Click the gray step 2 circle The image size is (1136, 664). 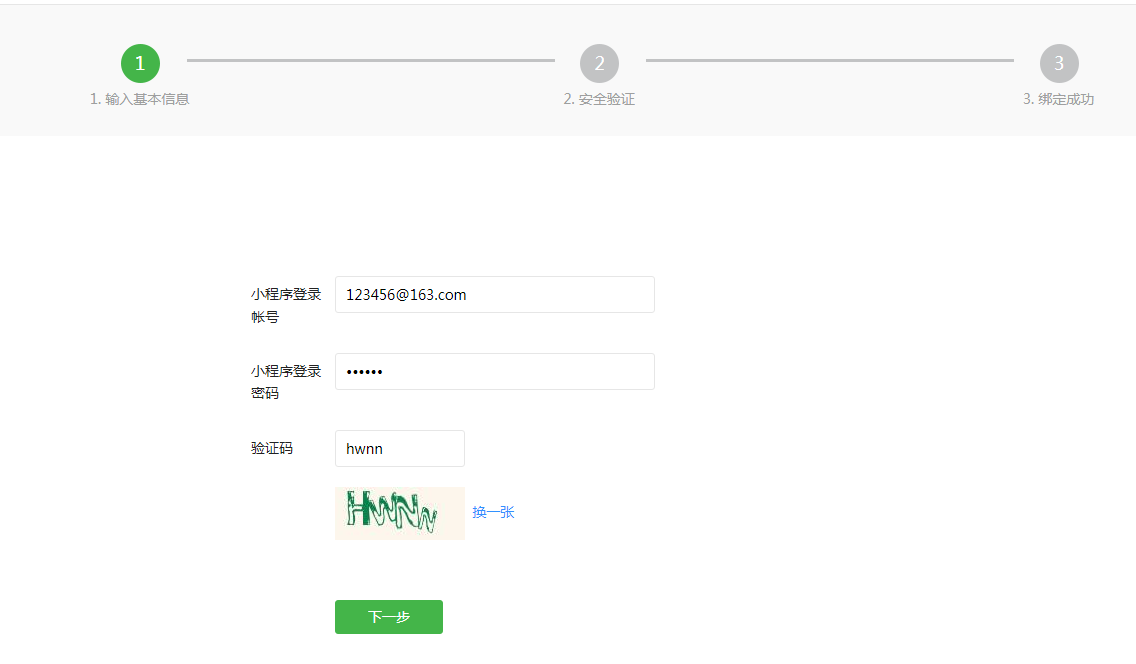[599, 63]
